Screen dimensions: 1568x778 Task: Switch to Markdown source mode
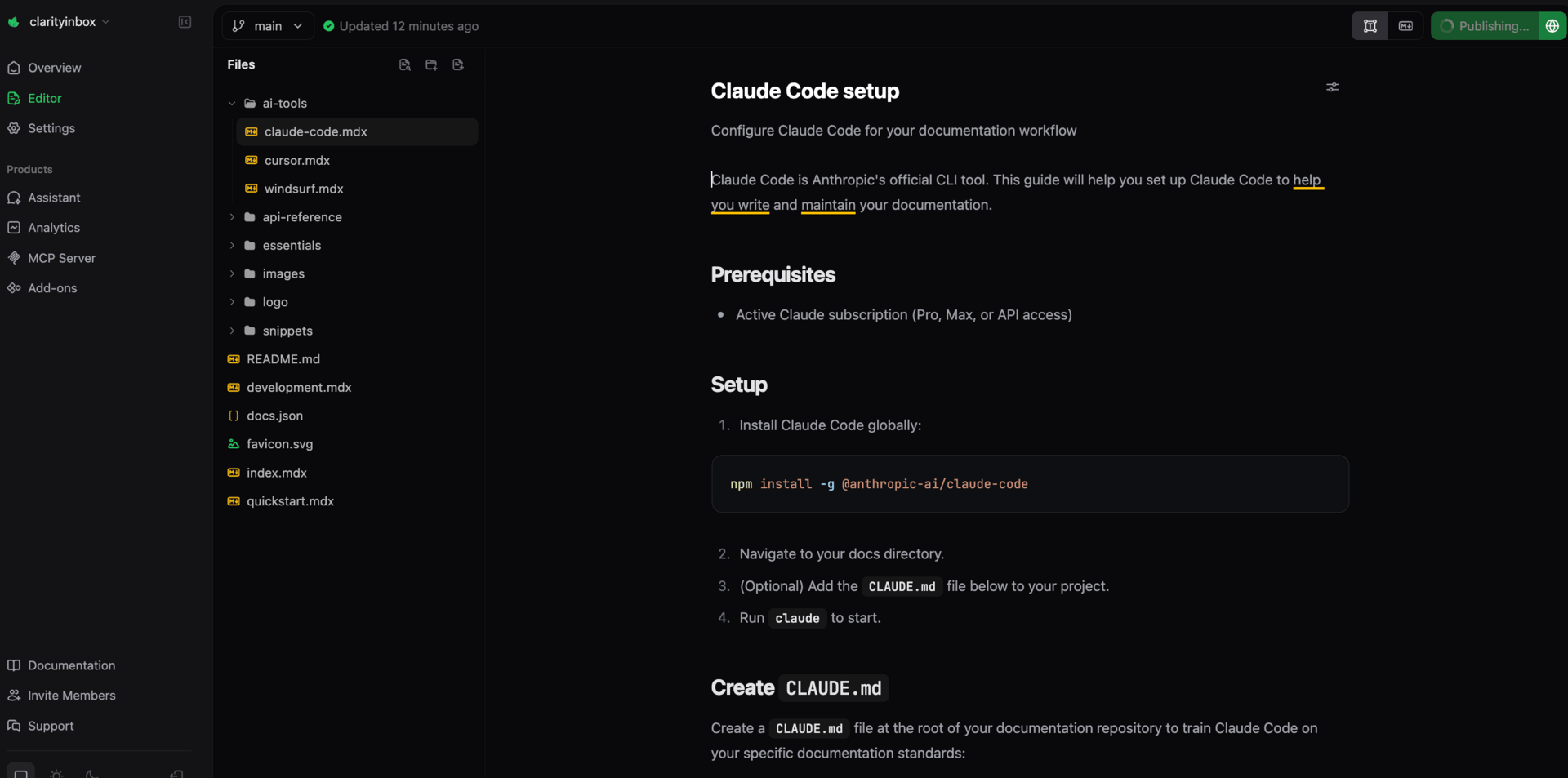pyautogui.click(x=1405, y=26)
